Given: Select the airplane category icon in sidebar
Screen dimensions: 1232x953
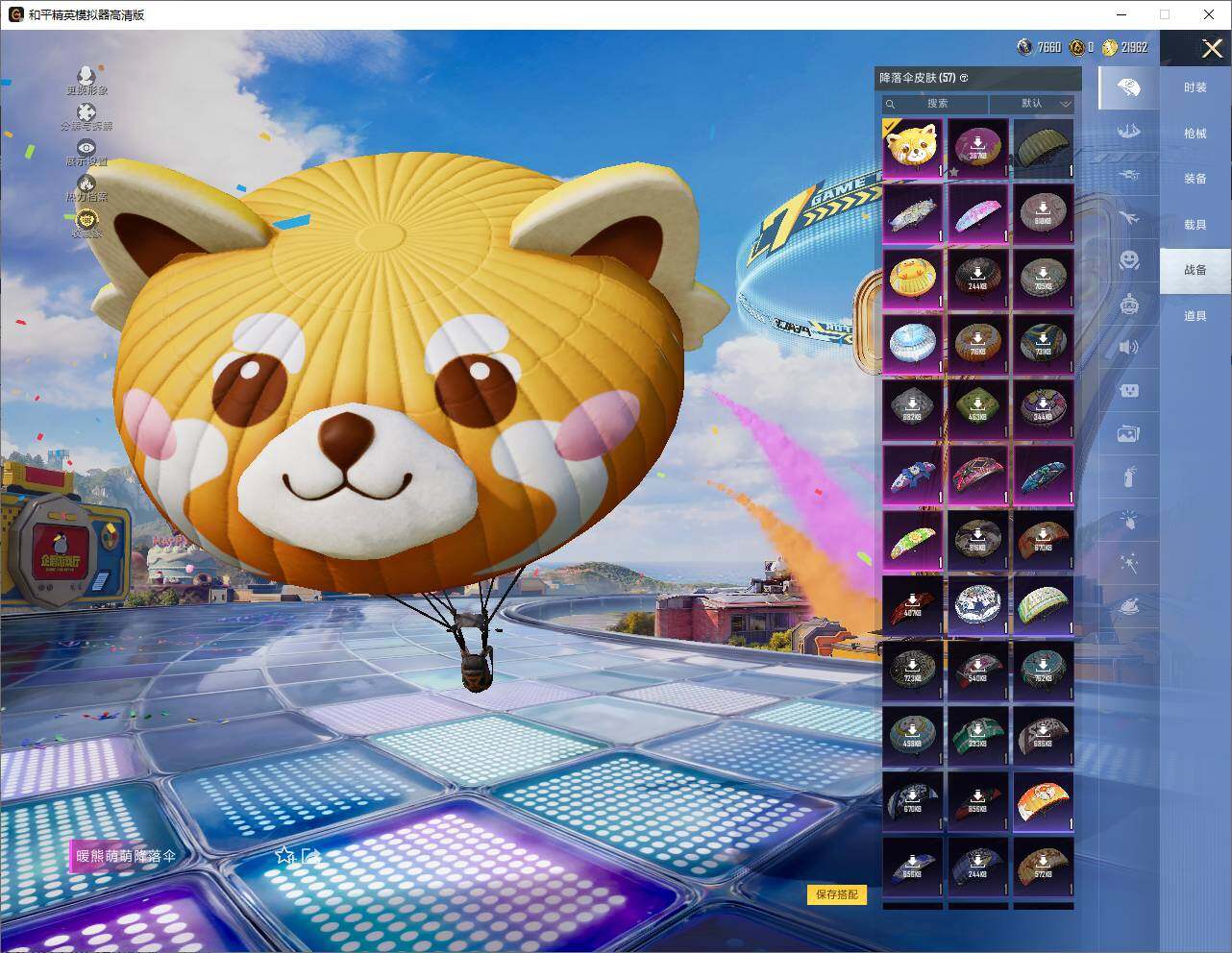Looking at the screenshot, I should [x=1129, y=218].
